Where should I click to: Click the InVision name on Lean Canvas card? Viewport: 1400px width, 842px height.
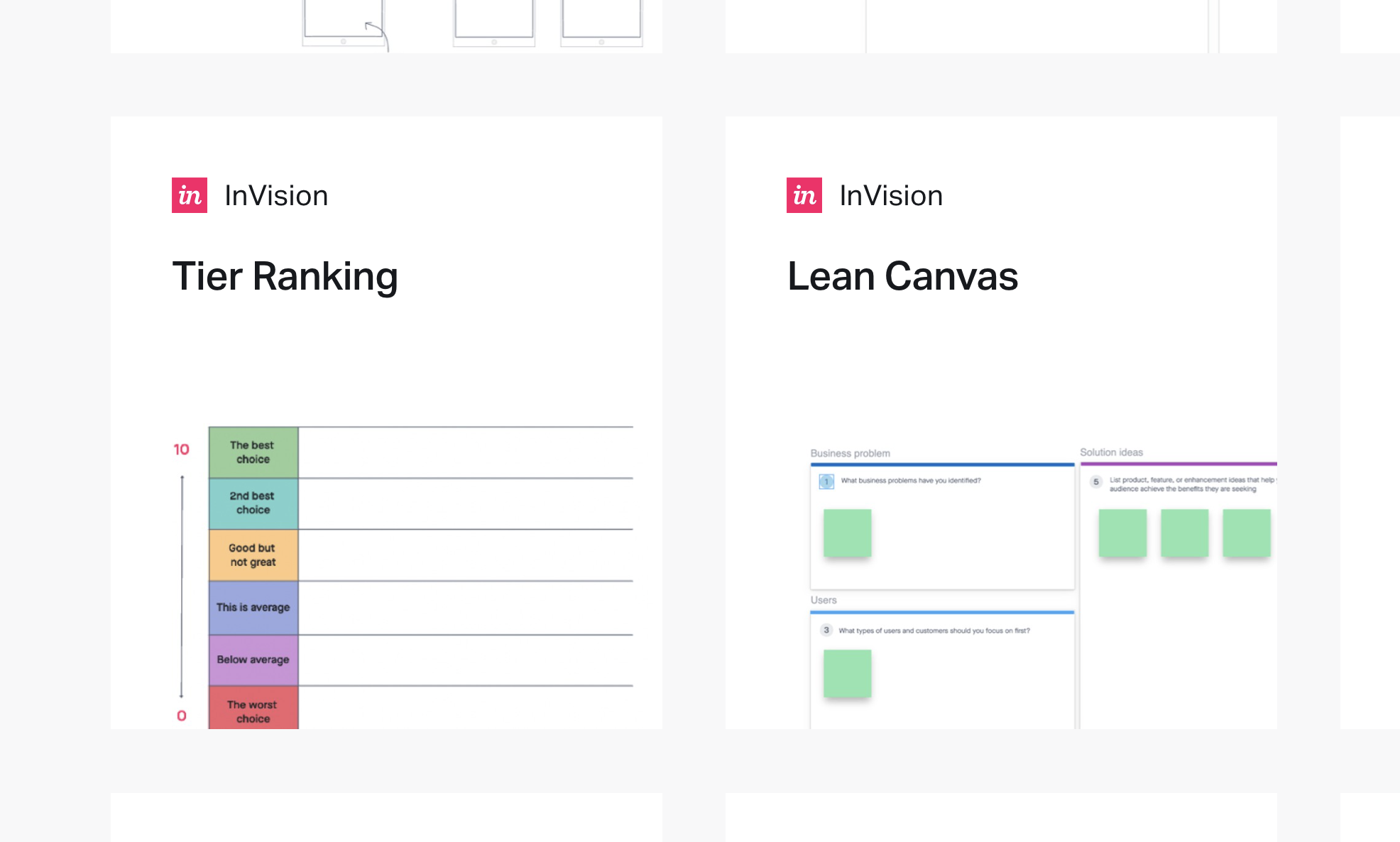[891, 196]
